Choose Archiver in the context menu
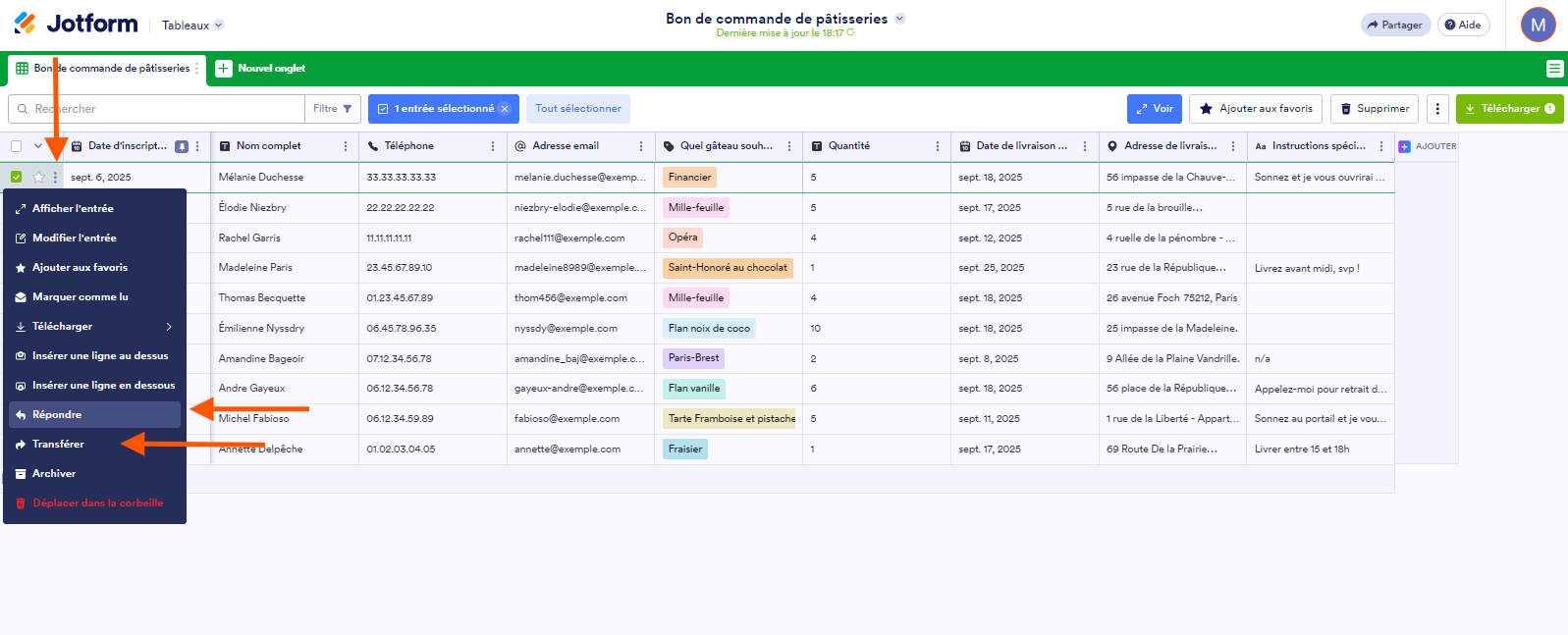Screen dimensions: 1568x635 click(94, 473)
